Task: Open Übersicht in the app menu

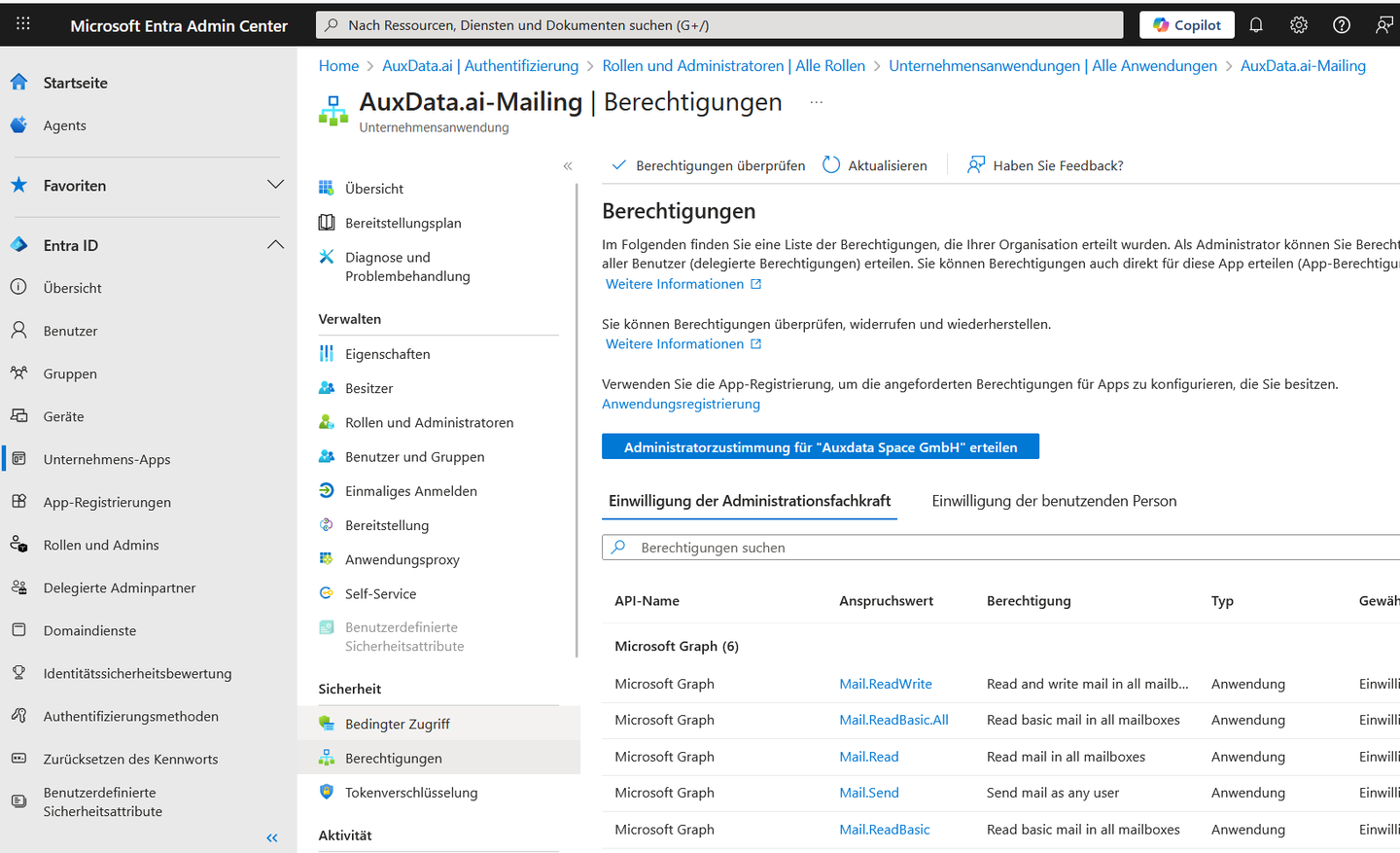Action: click(x=374, y=189)
